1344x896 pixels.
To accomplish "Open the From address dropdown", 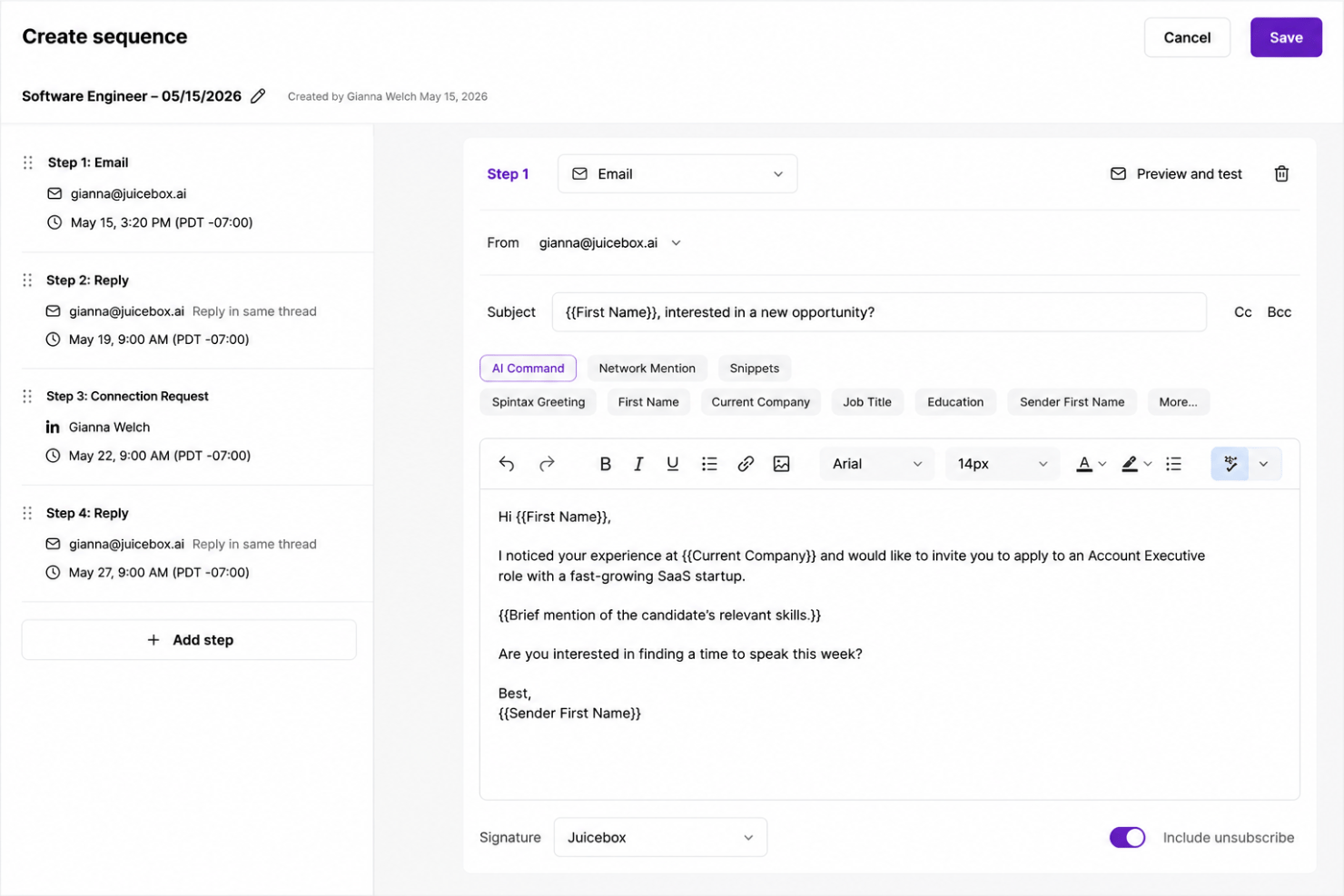I will [x=609, y=242].
